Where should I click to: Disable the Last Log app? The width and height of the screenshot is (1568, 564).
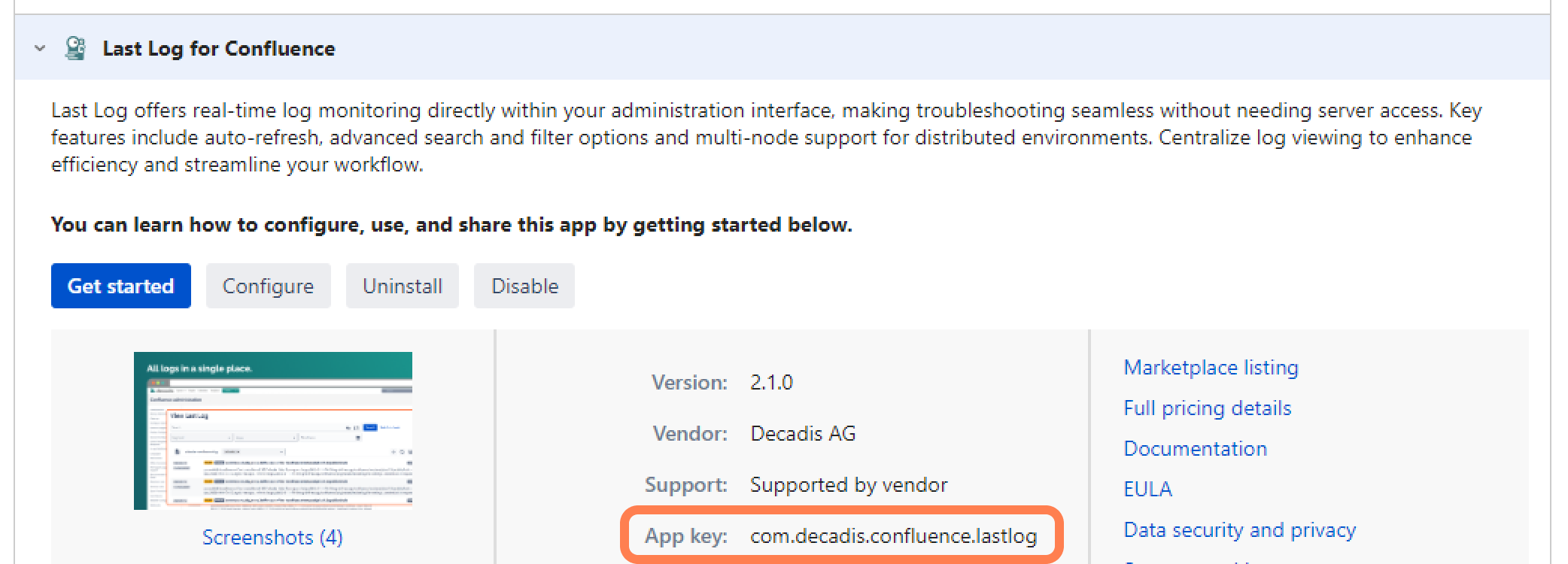[x=524, y=286]
